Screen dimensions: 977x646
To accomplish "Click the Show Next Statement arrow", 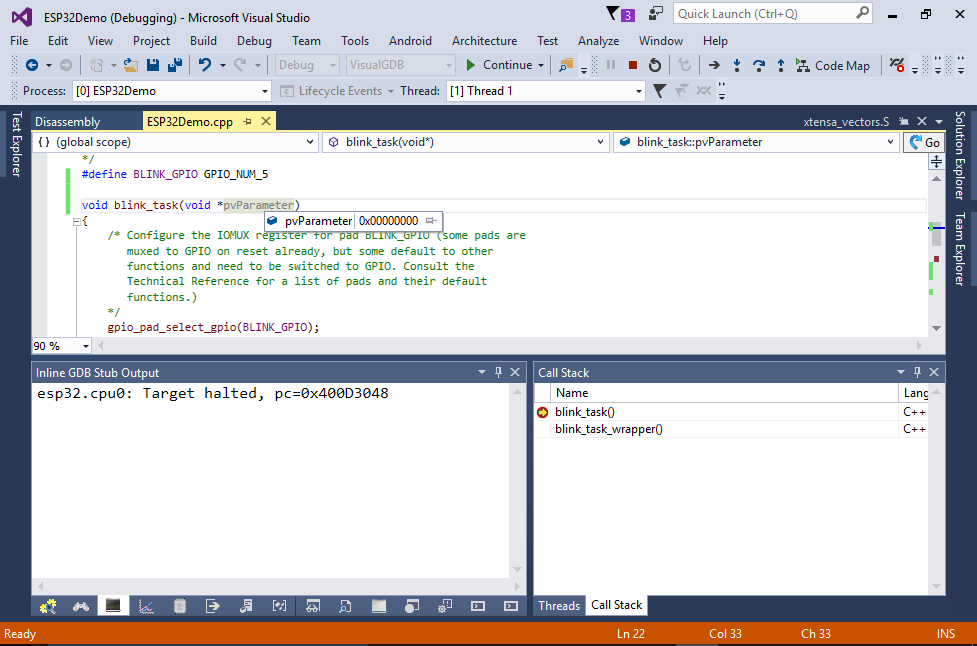I will (x=714, y=65).
